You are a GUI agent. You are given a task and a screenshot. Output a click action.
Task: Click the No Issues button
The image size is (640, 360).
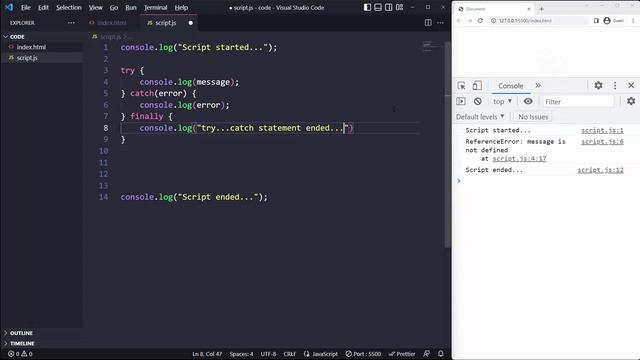click(x=533, y=117)
